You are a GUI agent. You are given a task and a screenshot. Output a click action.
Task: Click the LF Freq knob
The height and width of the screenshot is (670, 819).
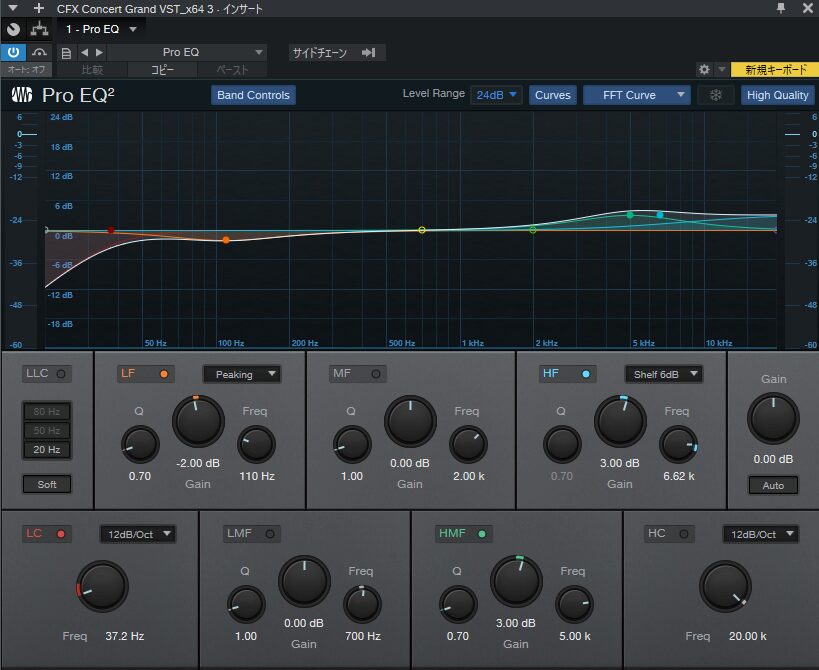tap(256, 444)
